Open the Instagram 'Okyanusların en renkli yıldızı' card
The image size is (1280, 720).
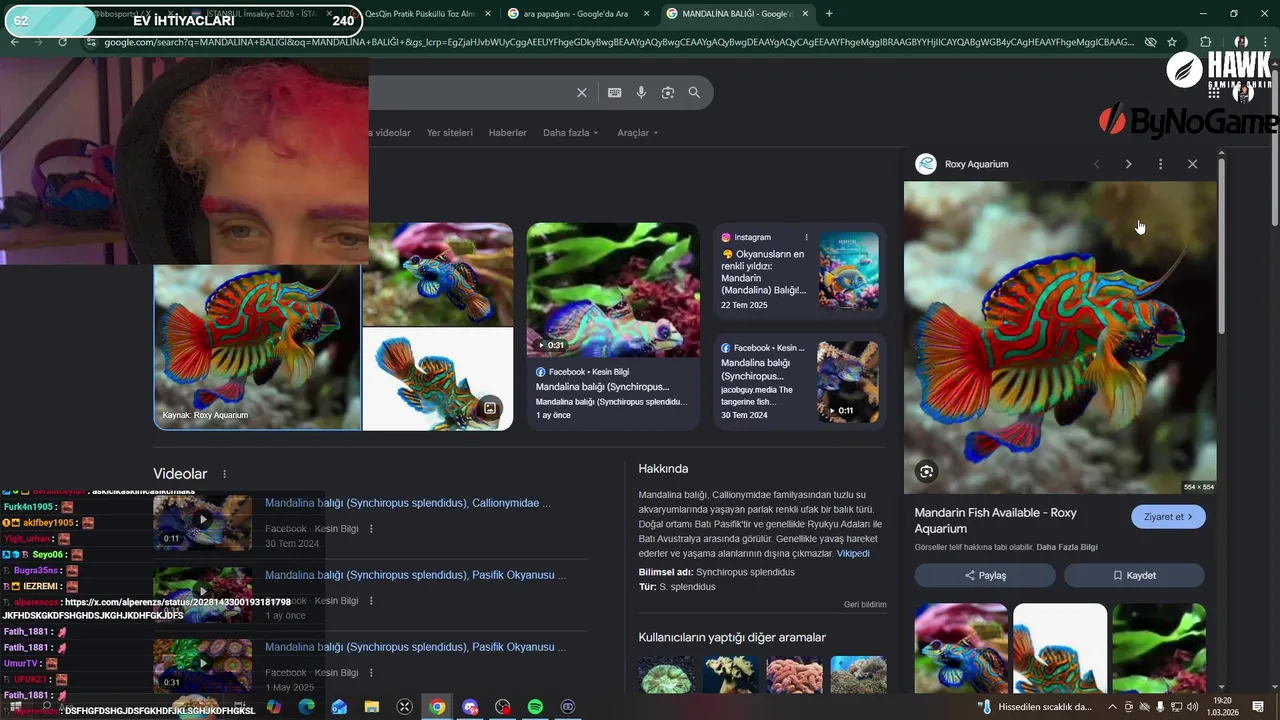(x=800, y=271)
